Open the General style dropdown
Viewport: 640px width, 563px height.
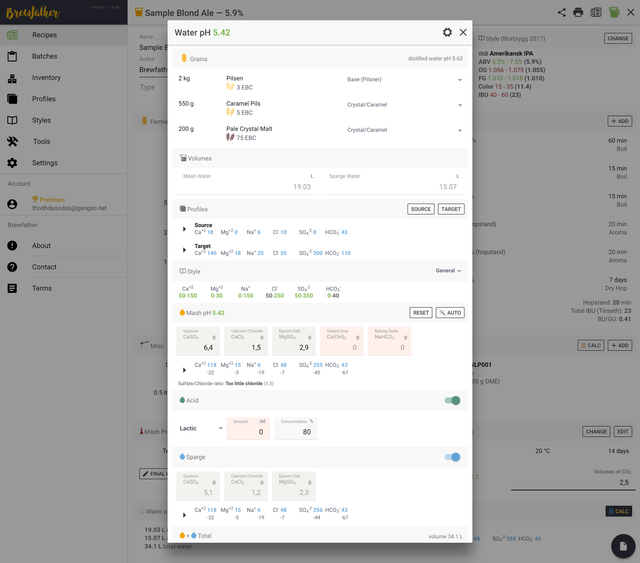449,271
